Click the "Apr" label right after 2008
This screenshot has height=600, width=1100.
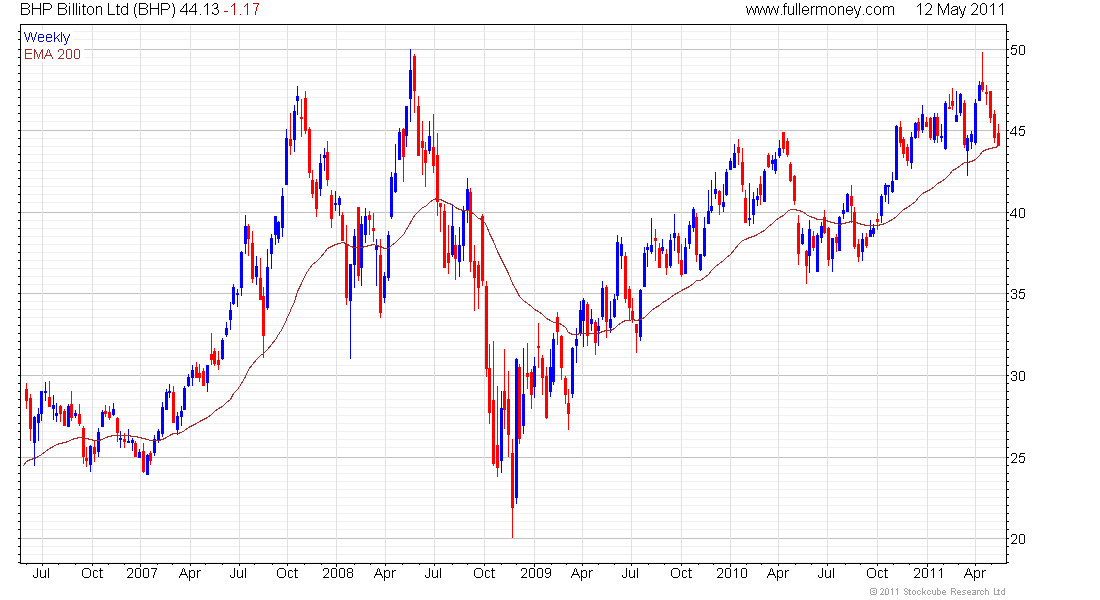tap(384, 574)
